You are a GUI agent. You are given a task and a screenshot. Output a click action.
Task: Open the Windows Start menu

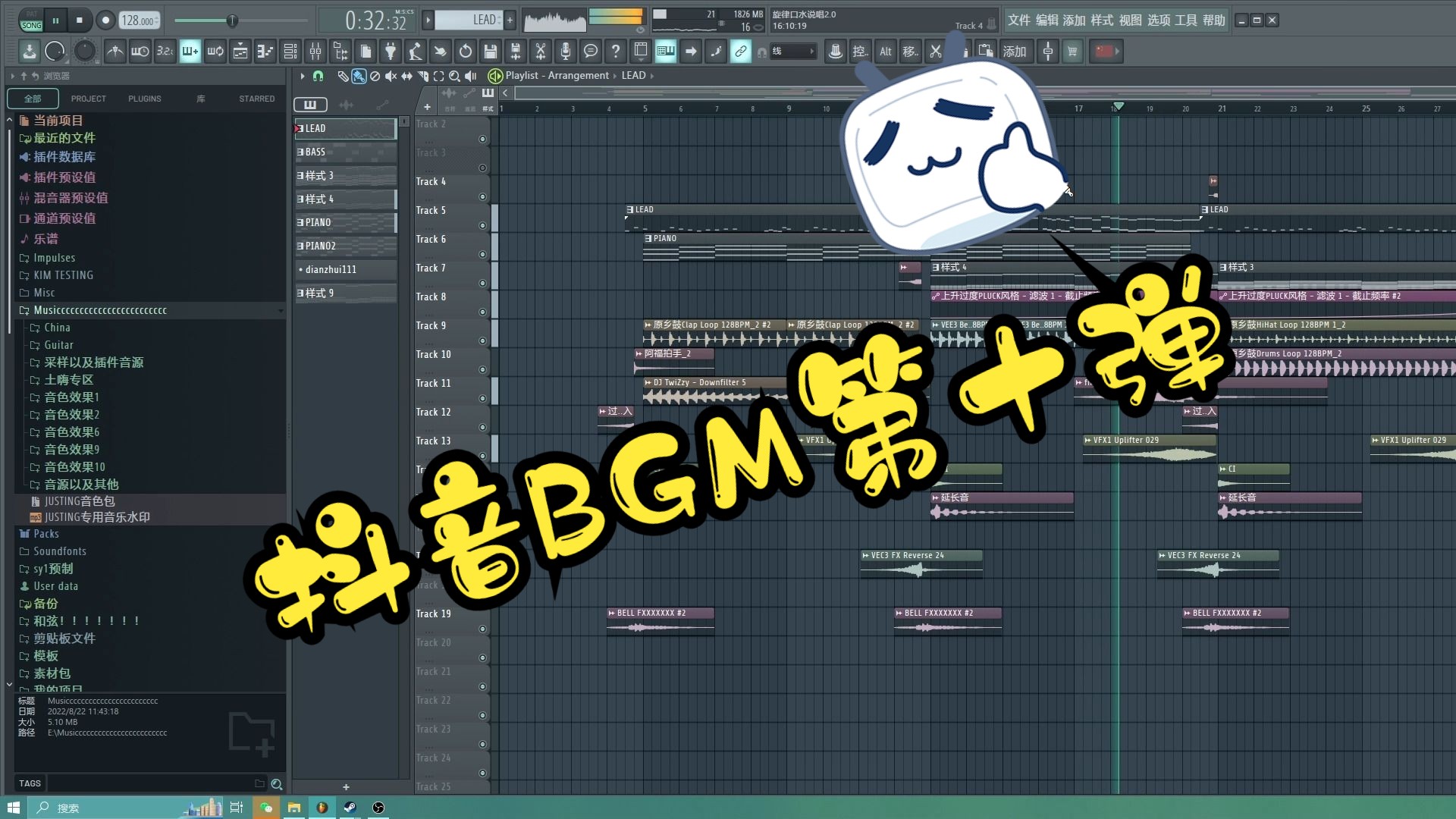13,808
